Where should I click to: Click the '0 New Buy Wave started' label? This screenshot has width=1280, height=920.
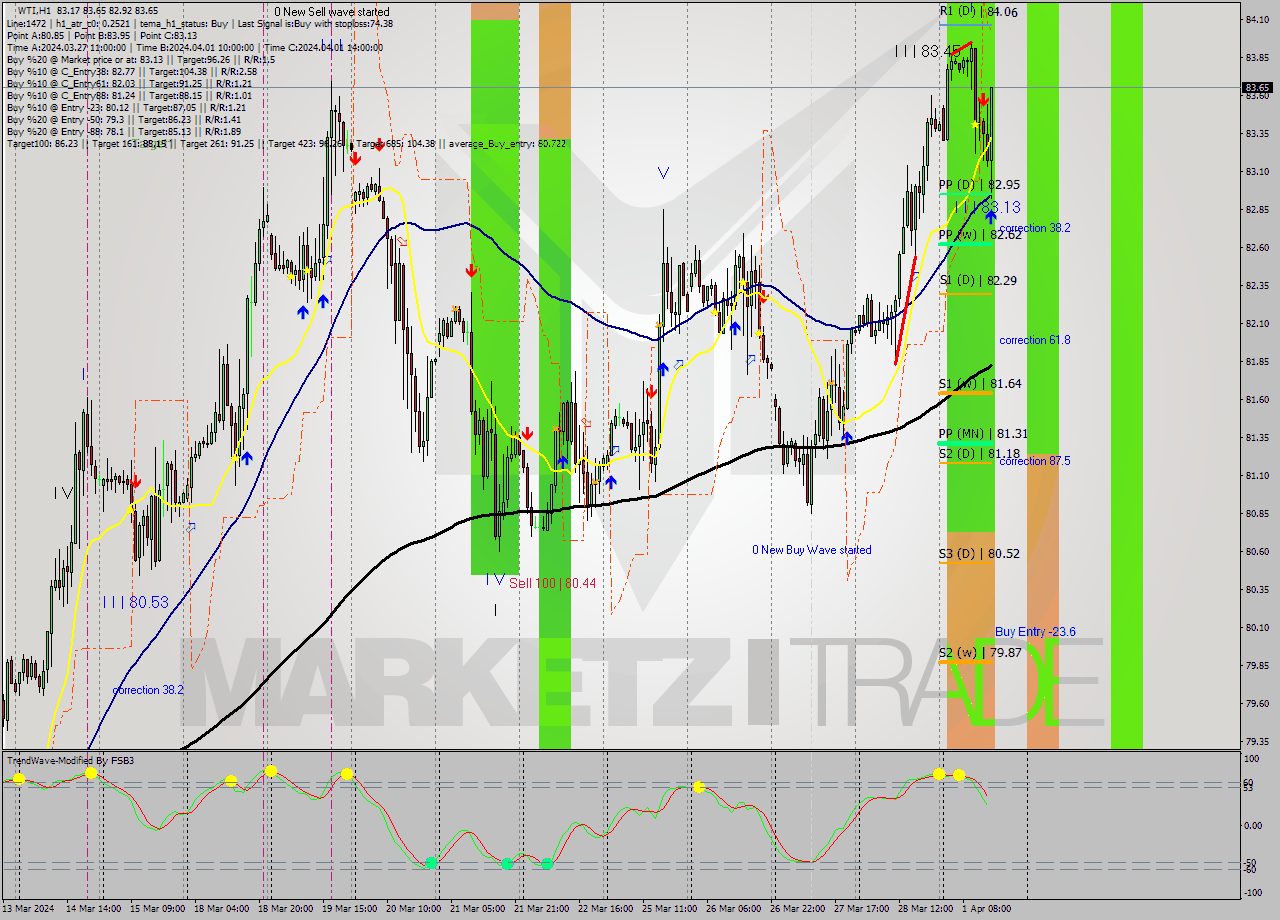click(x=811, y=550)
